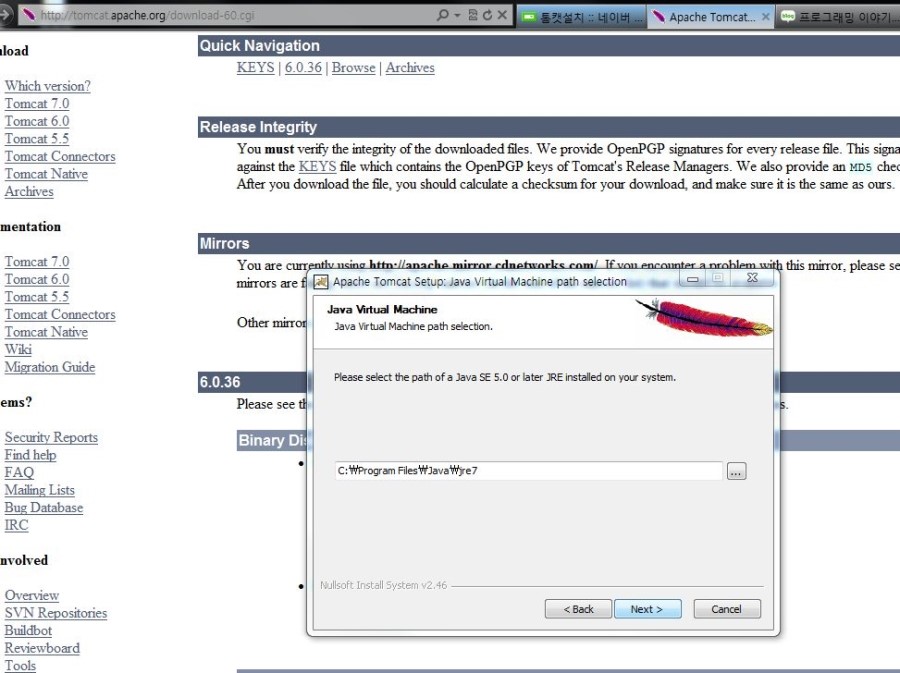Open the Browse link in Quick Navigation
The height and width of the screenshot is (673, 900).
click(353, 68)
